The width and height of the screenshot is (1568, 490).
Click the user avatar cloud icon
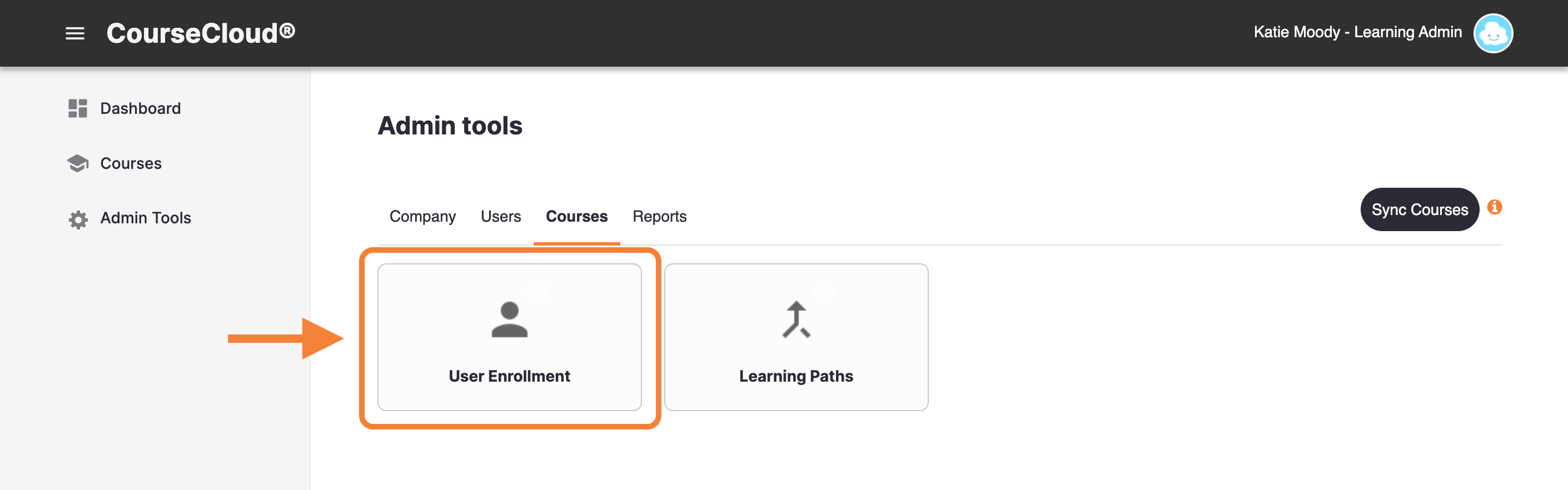coord(1492,33)
